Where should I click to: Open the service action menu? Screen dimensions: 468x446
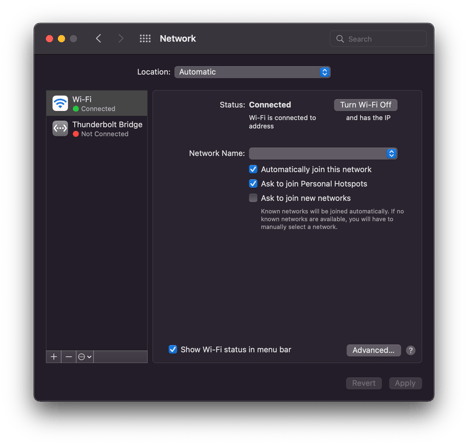pyautogui.click(x=85, y=357)
